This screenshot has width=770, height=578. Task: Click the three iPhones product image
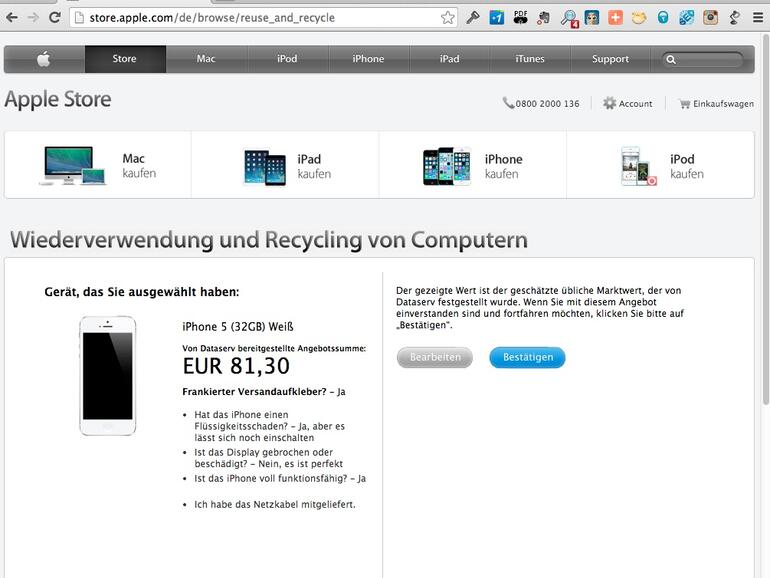click(x=447, y=166)
